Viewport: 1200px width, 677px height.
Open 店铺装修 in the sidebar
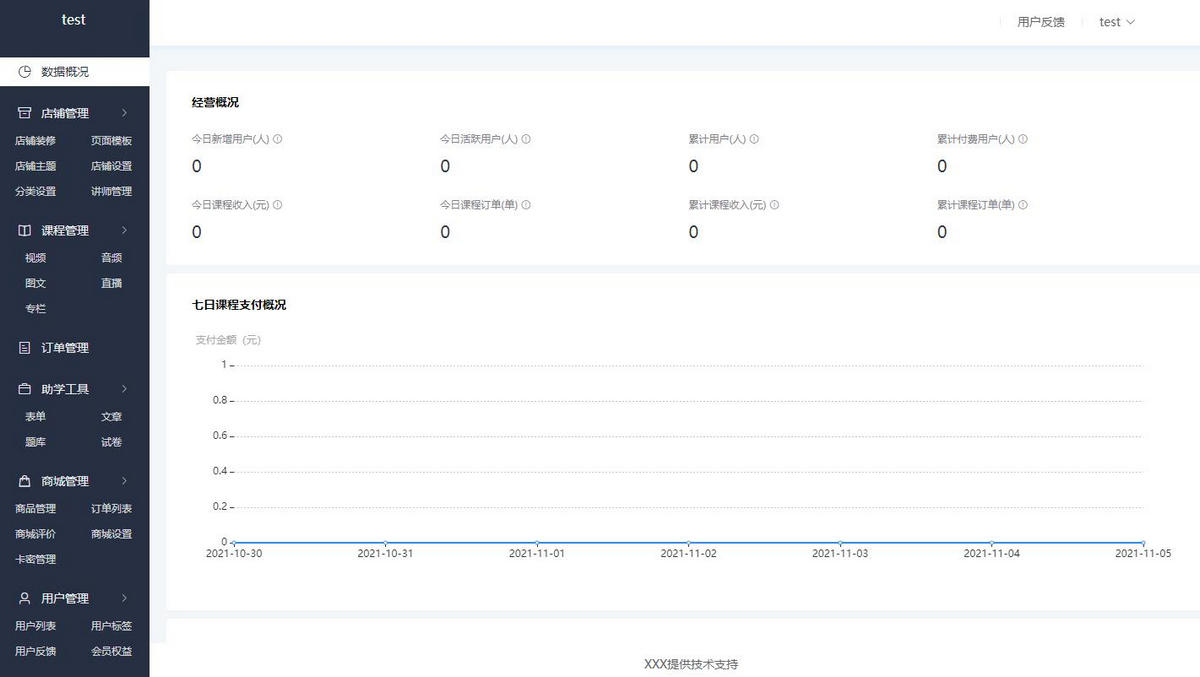(35, 141)
